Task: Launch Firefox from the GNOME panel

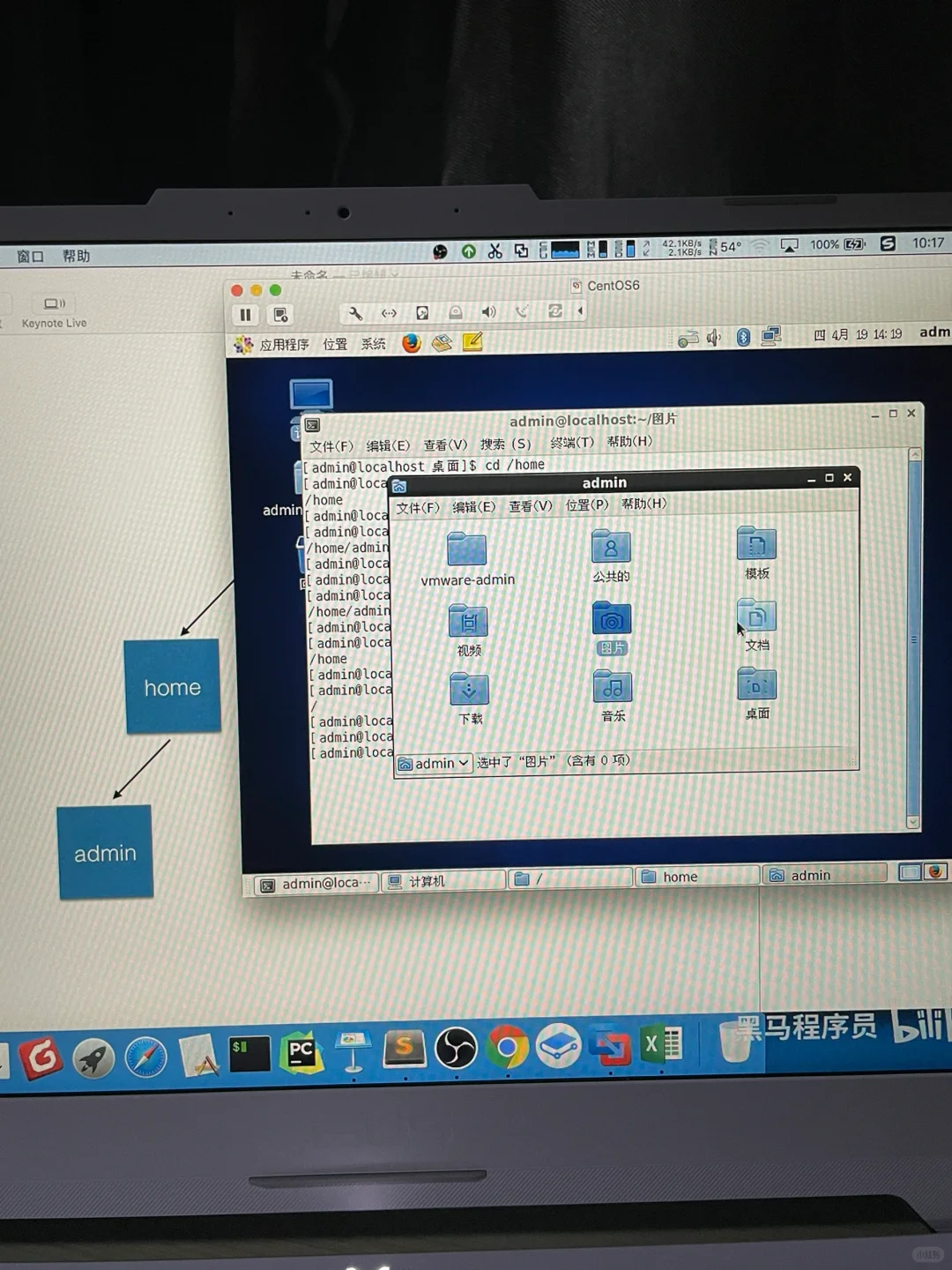Action: (x=411, y=344)
